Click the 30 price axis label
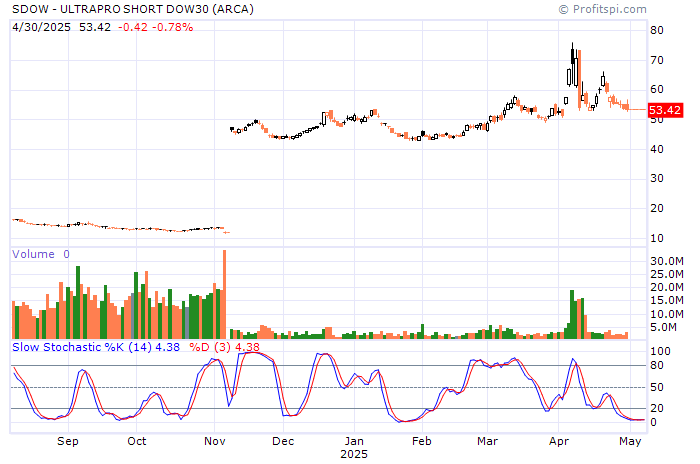 pyautogui.click(x=657, y=179)
